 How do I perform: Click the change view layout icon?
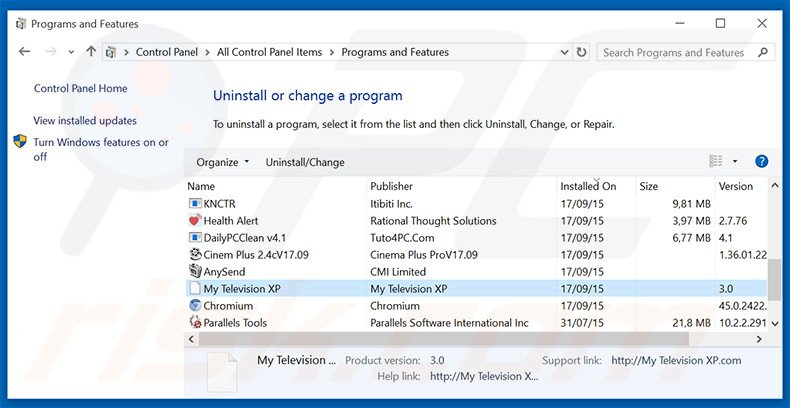point(715,161)
